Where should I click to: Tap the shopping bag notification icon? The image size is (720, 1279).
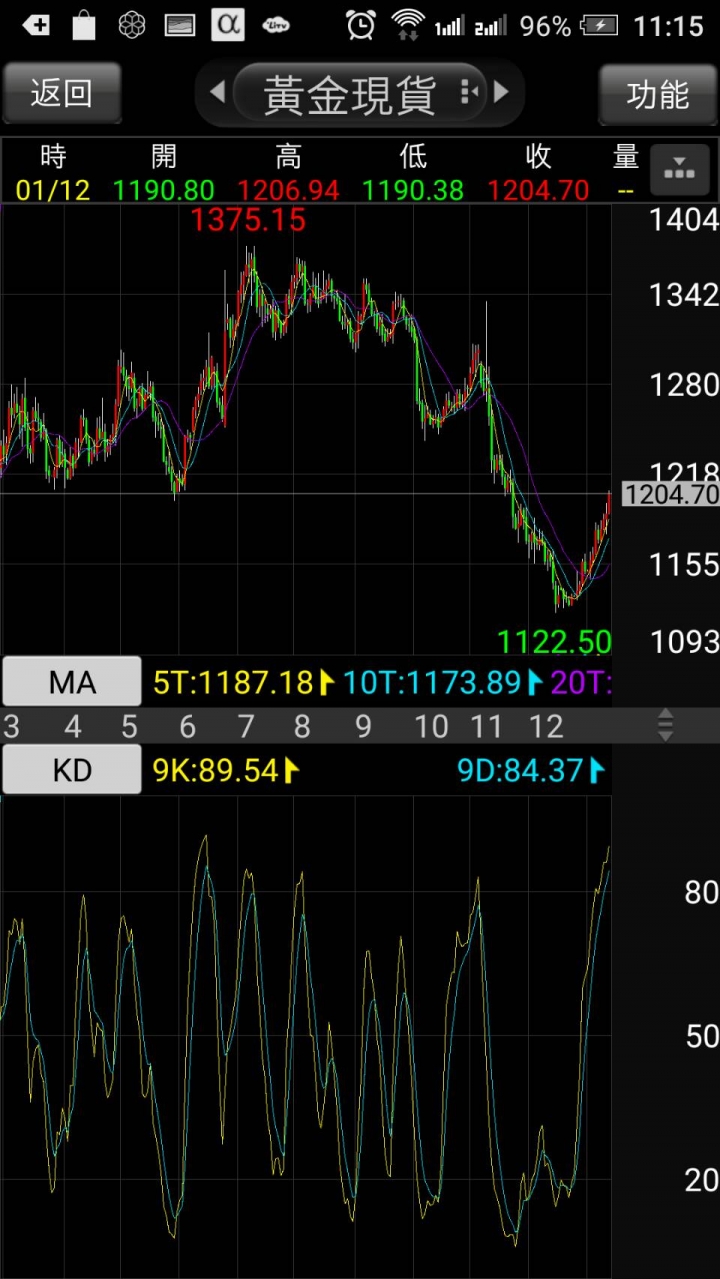[x=84, y=25]
